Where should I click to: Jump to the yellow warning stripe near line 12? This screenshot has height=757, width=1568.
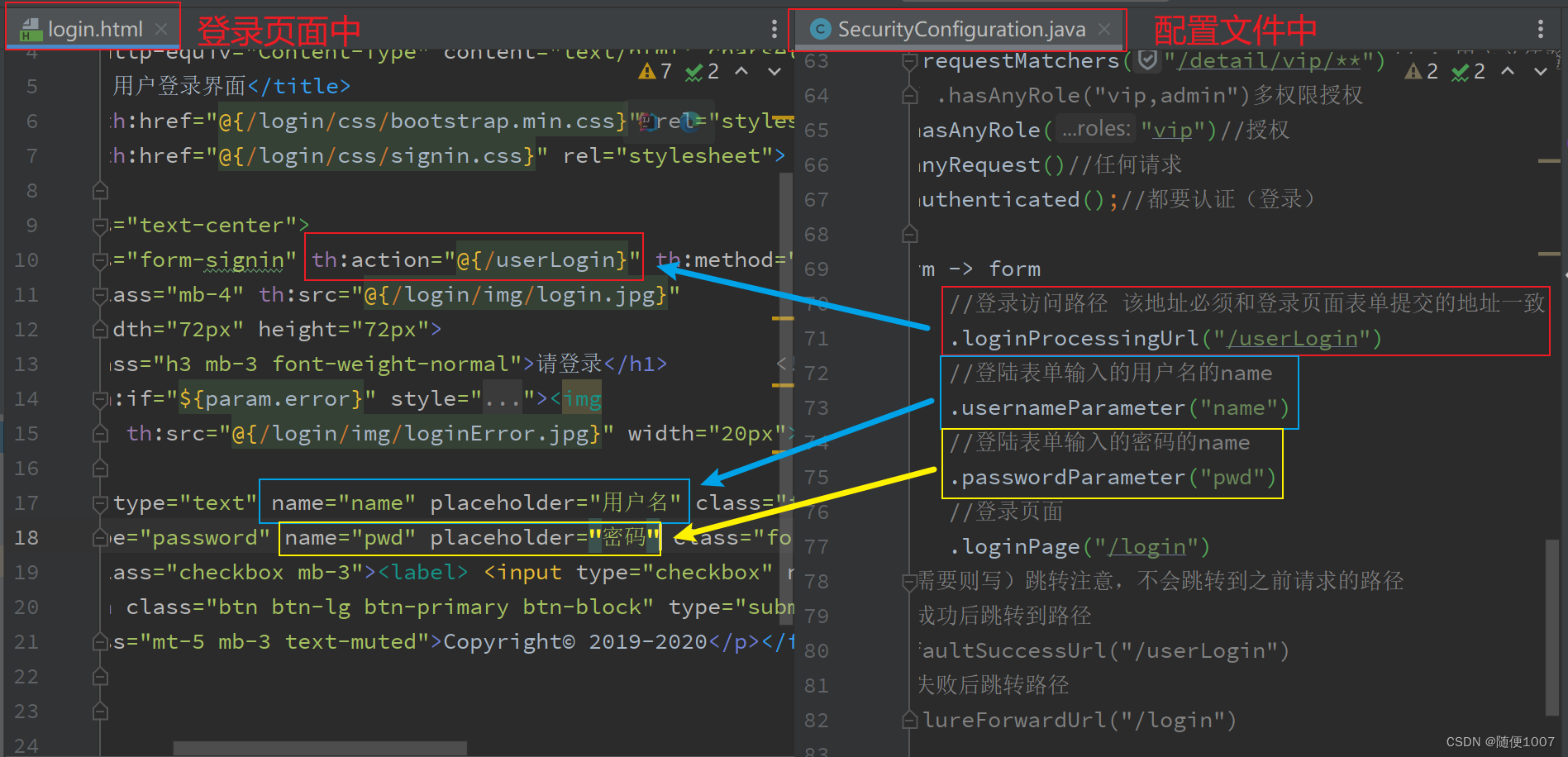click(782, 317)
